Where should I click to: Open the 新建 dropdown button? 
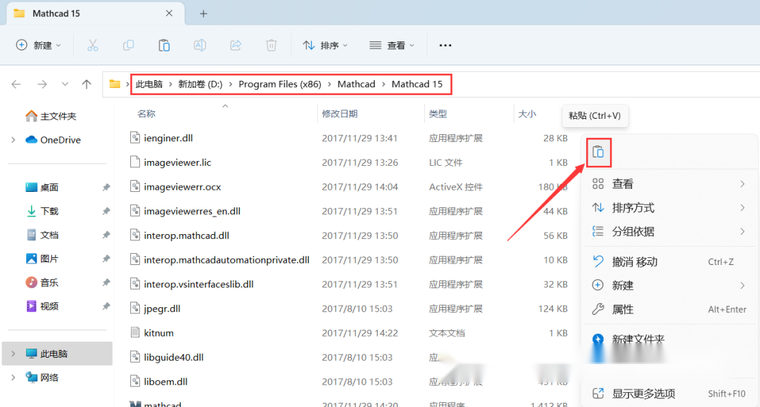(39, 45)
